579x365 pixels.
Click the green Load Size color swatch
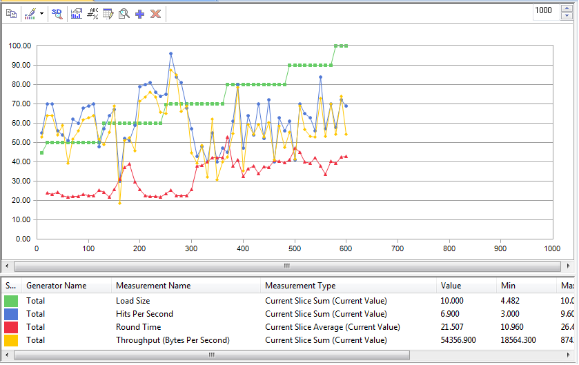(11, 301)
